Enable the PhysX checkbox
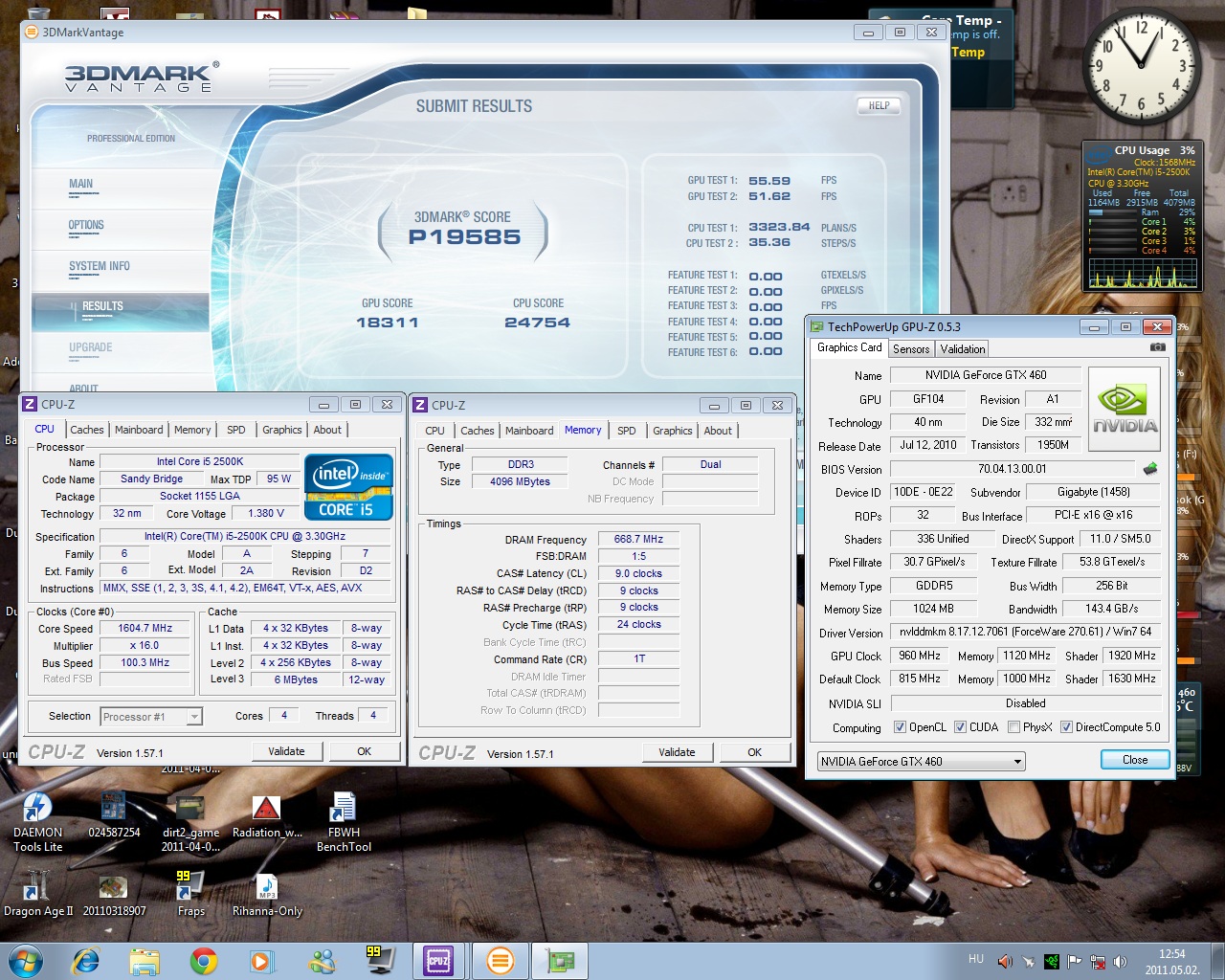1225x980 pixels. click(x=1013, y=727)
